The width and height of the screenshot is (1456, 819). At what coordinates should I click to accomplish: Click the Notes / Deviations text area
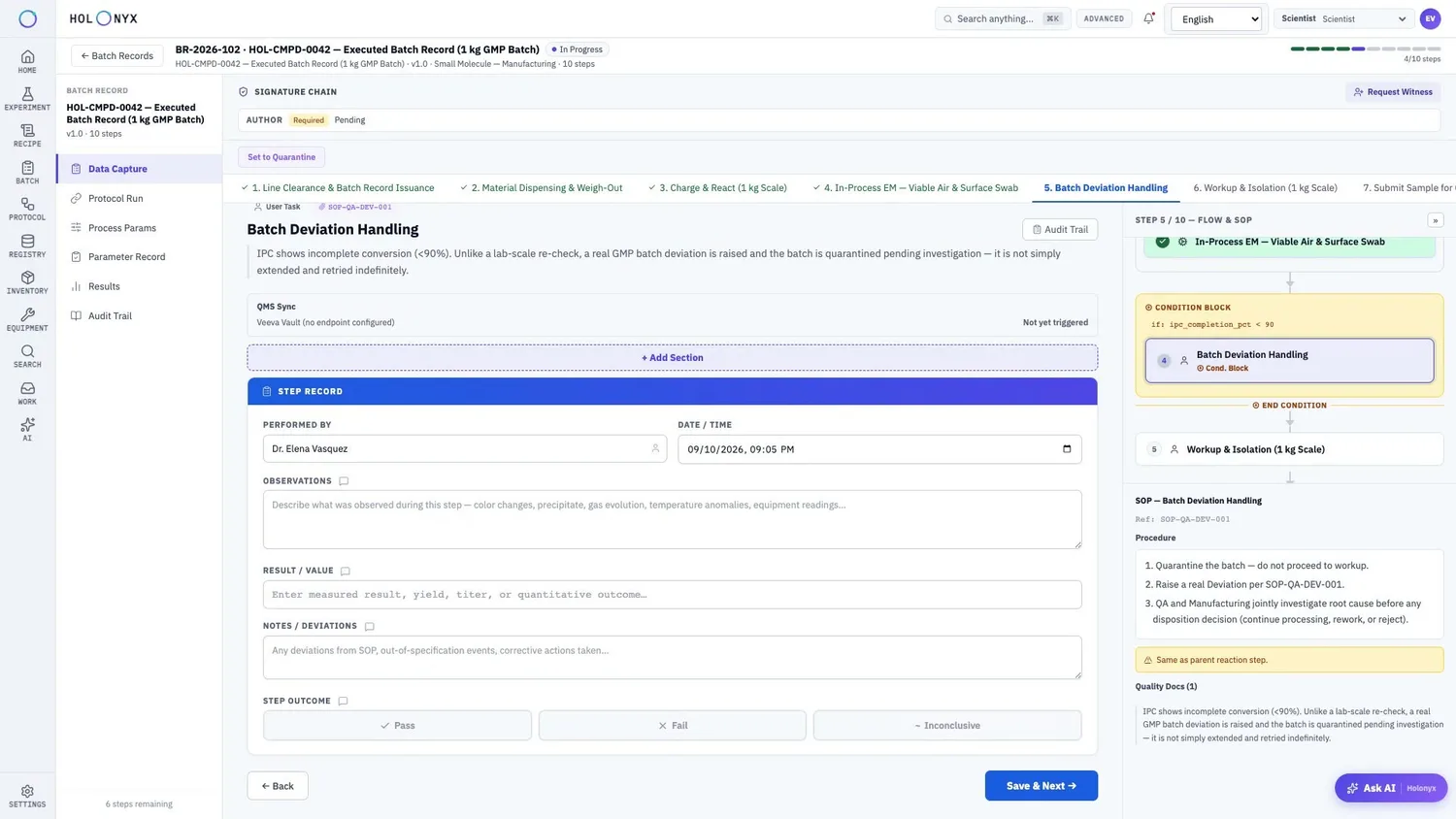pyautogui.click(x=672, y=657)
